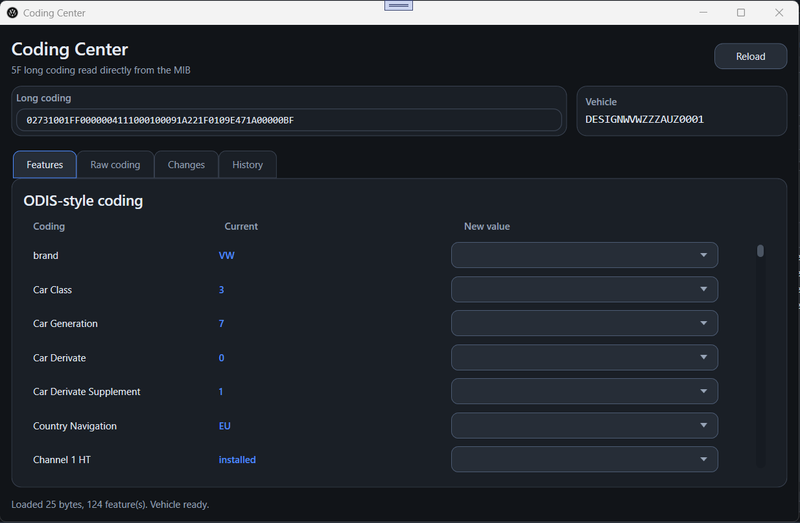Click the Channel 1 HT row label
This screenshot has height=523, width=800.
[x=62, y=460]
